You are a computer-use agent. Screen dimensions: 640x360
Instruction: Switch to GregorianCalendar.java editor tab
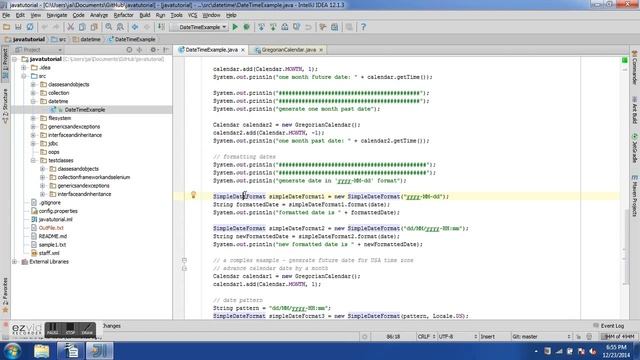288,50
